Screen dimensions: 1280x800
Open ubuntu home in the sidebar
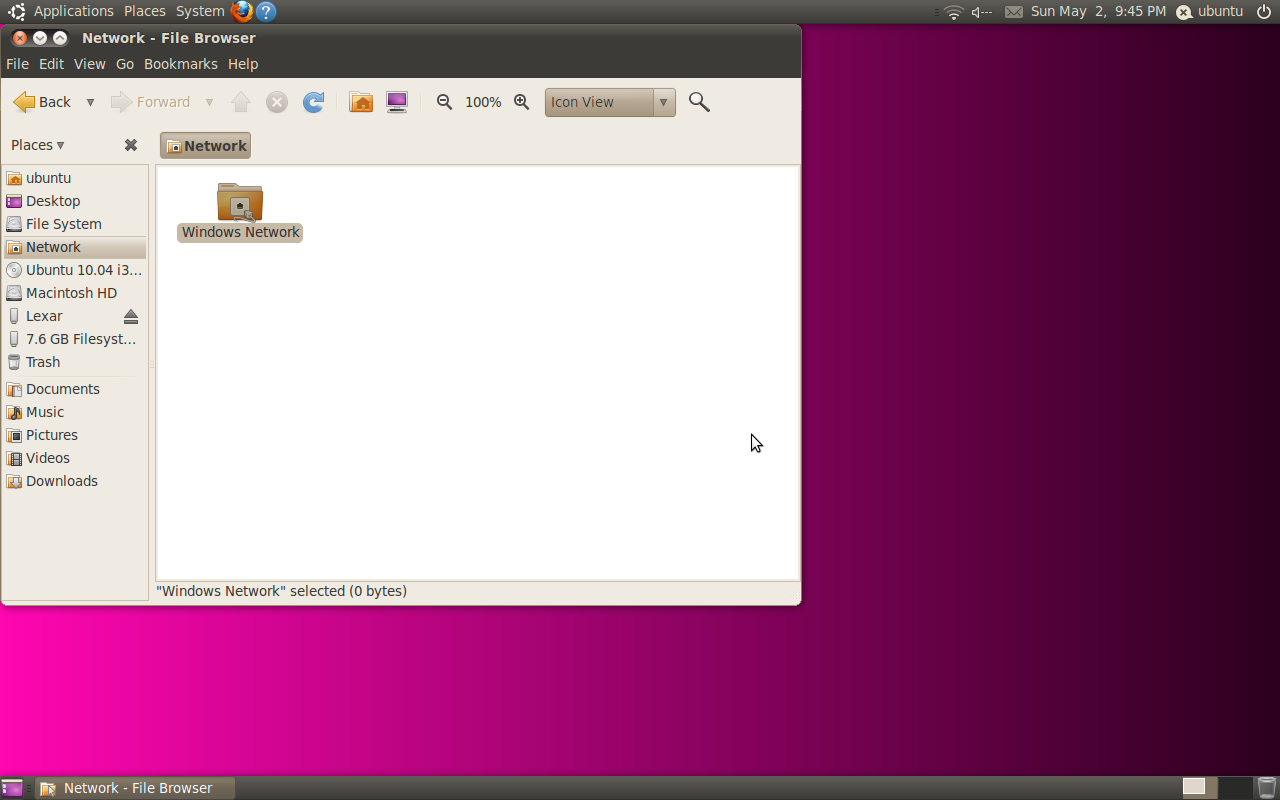click(x=75, y=178)
